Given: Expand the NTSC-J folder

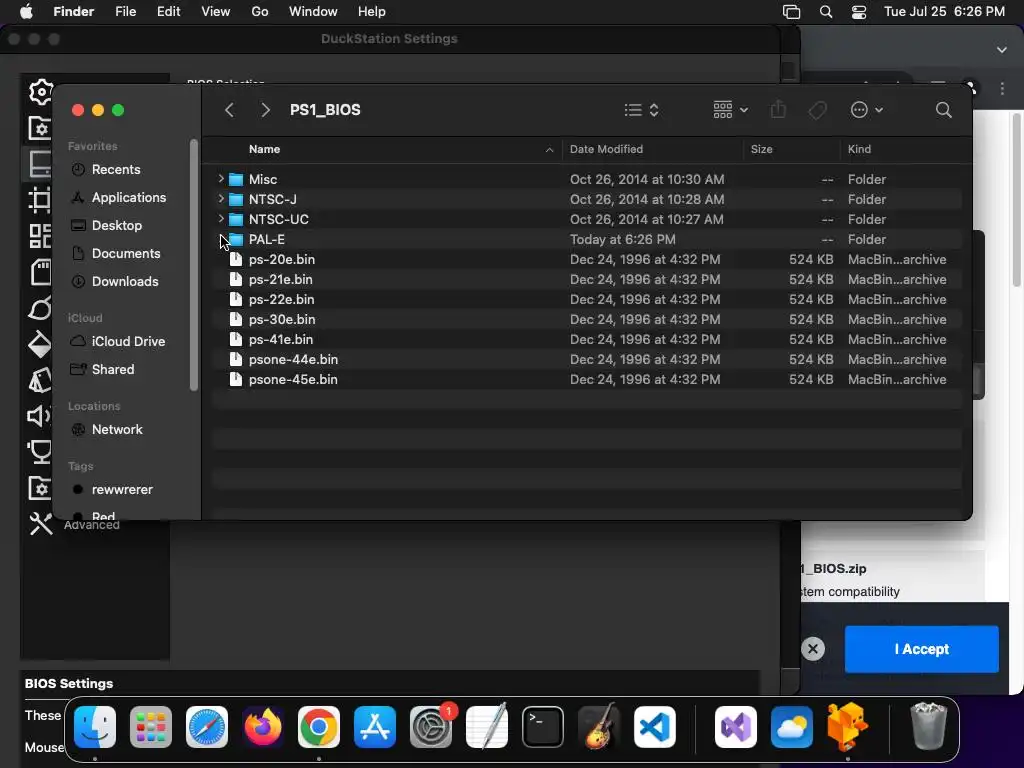Looking at the screenshot, I should tap(221, 199).
